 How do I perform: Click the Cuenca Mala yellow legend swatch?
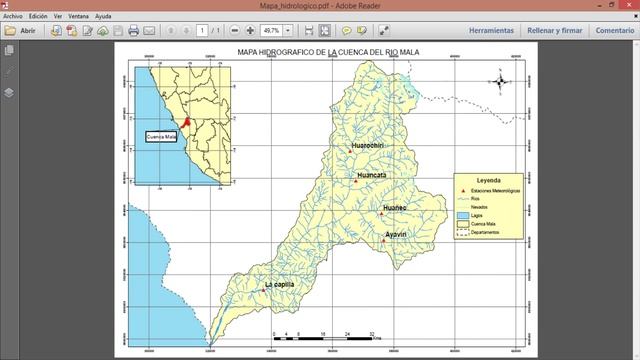click(463, 224)
